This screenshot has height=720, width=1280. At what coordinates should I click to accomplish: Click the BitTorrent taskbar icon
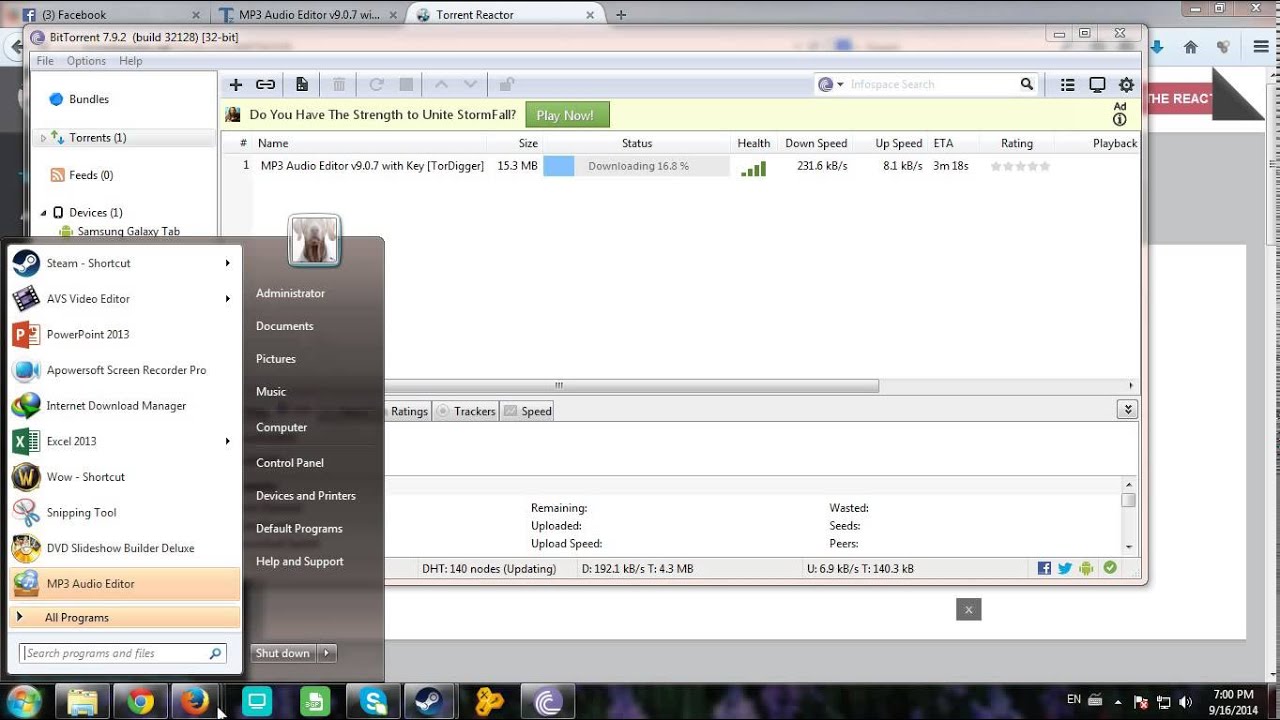548,702
